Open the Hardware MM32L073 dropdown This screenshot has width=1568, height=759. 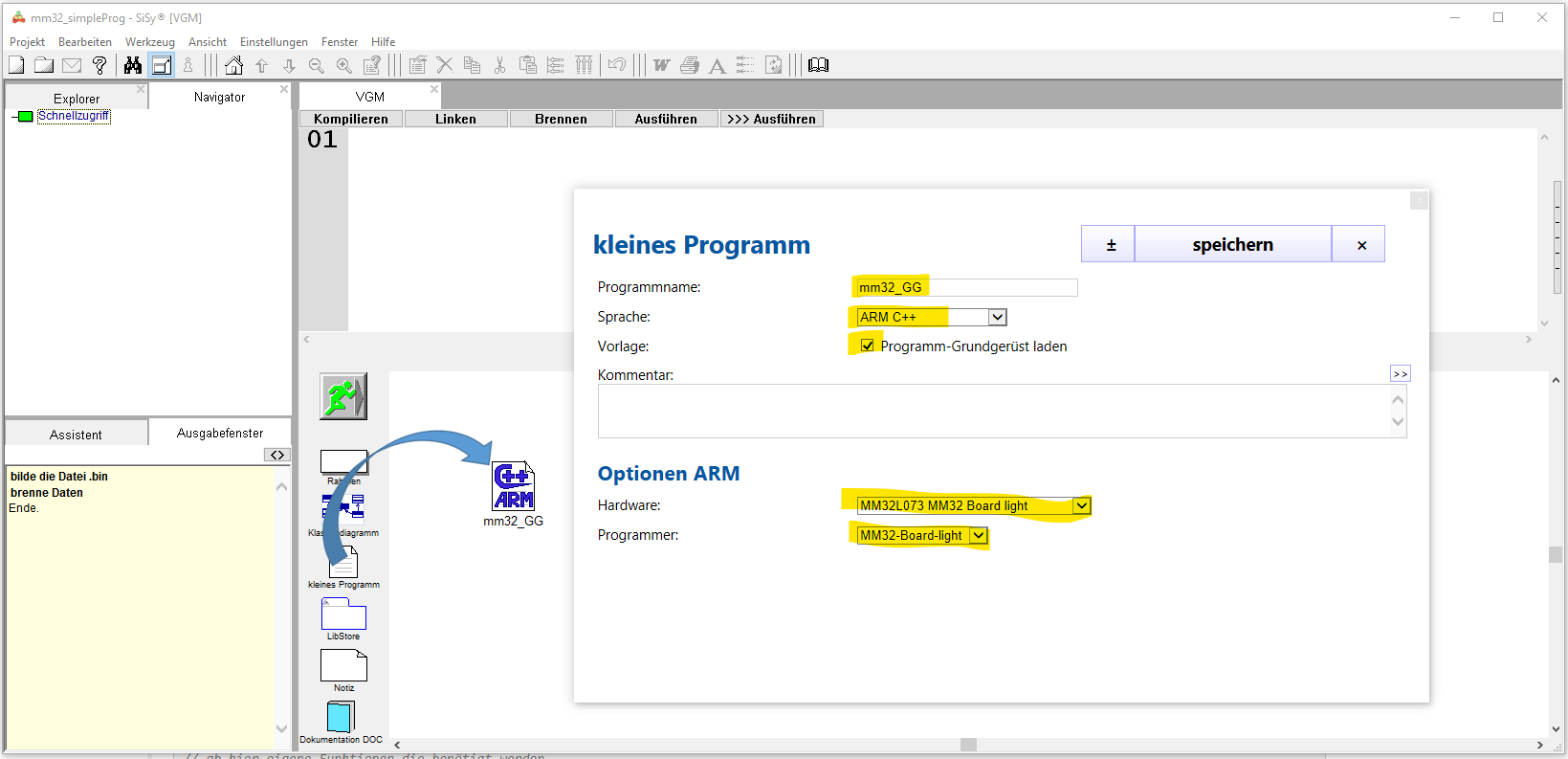point(1081,505)
